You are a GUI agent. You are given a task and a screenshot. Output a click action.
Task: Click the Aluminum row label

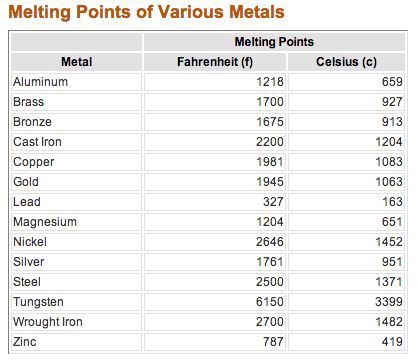(x=40, y=82)
